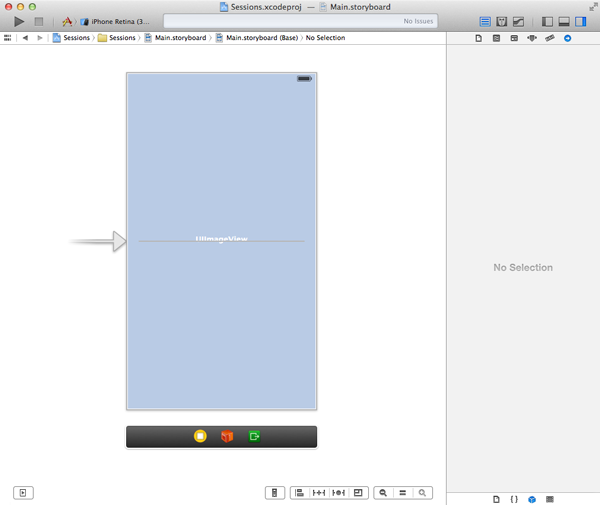Image resolution: width=600 pixels, height=505 pixels.
Task: Open the No Selection jump bar item
Action: pyautogui.click(x=325, y=38)
